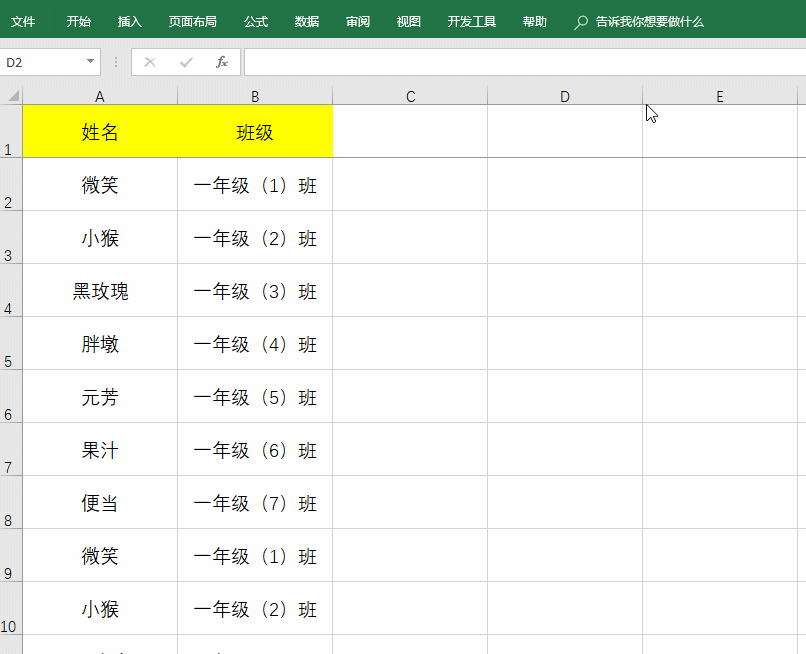Select column E header
This screenshot has height=654, width=806.
(x=720, y=96)
